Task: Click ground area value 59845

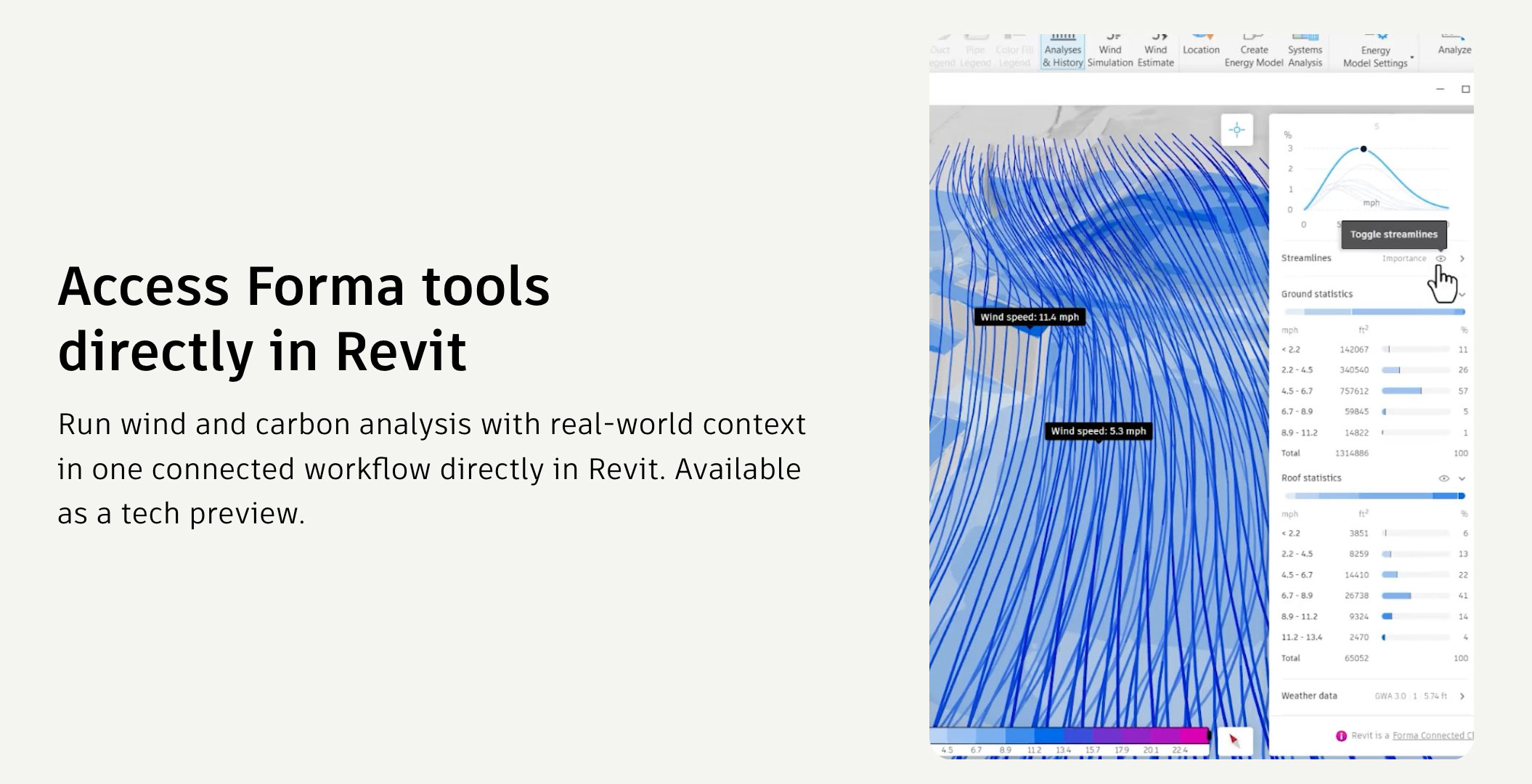Action: click(1356, 412)
